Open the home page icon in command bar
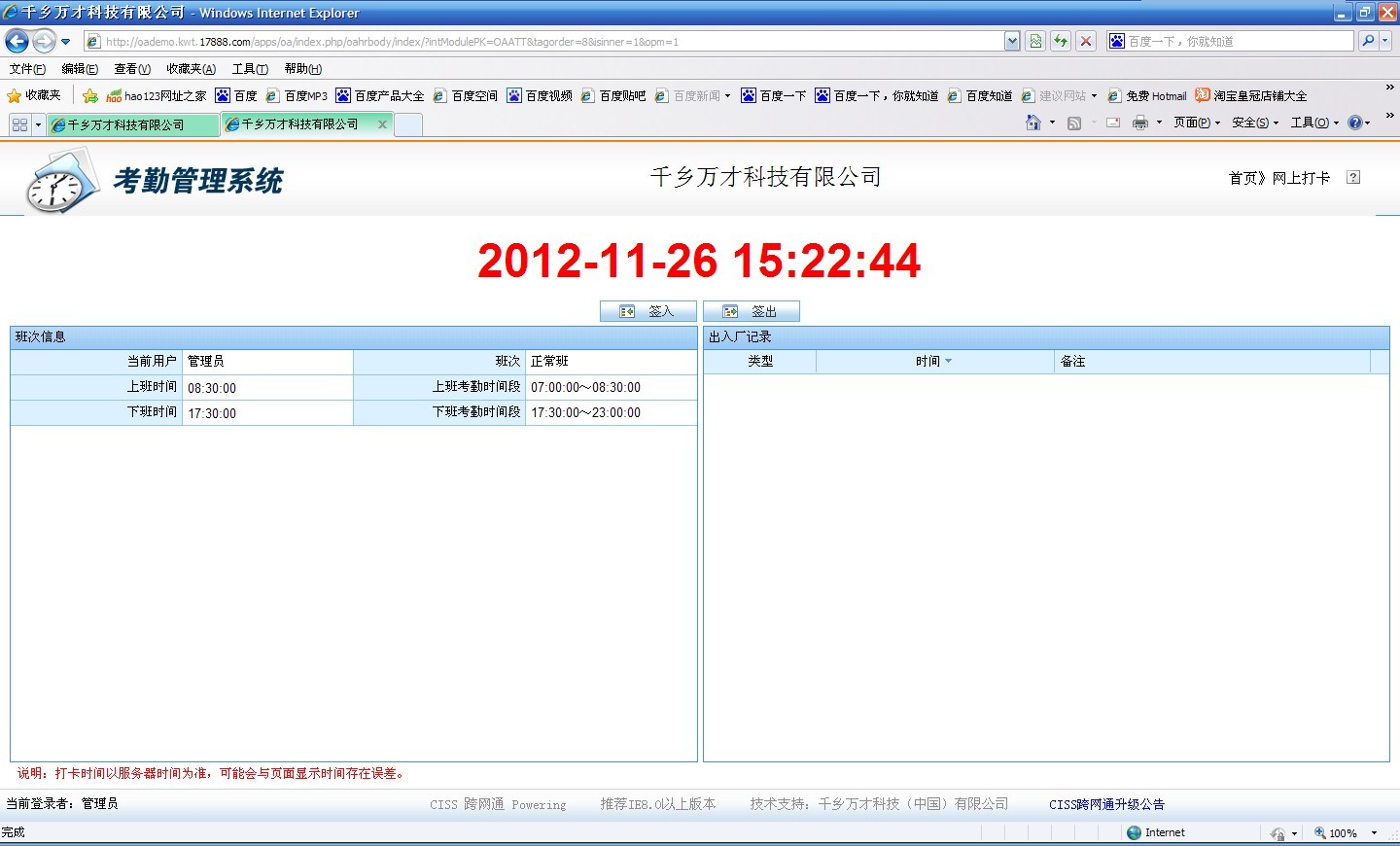Image resolution: width=1400 pixels, height=846 pixels. [x=1032, y=123]
